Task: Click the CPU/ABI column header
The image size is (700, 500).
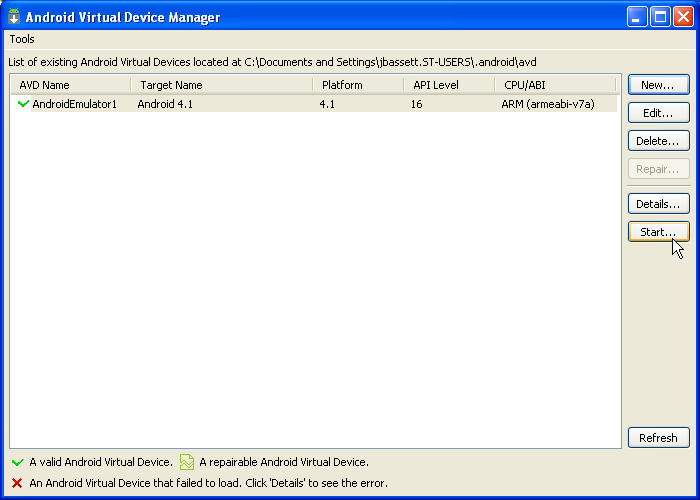Action: coord(555,85)
